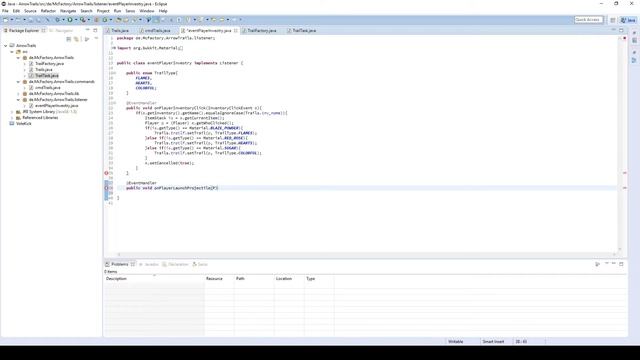Sort Problems by Path column

pos(254,279)
